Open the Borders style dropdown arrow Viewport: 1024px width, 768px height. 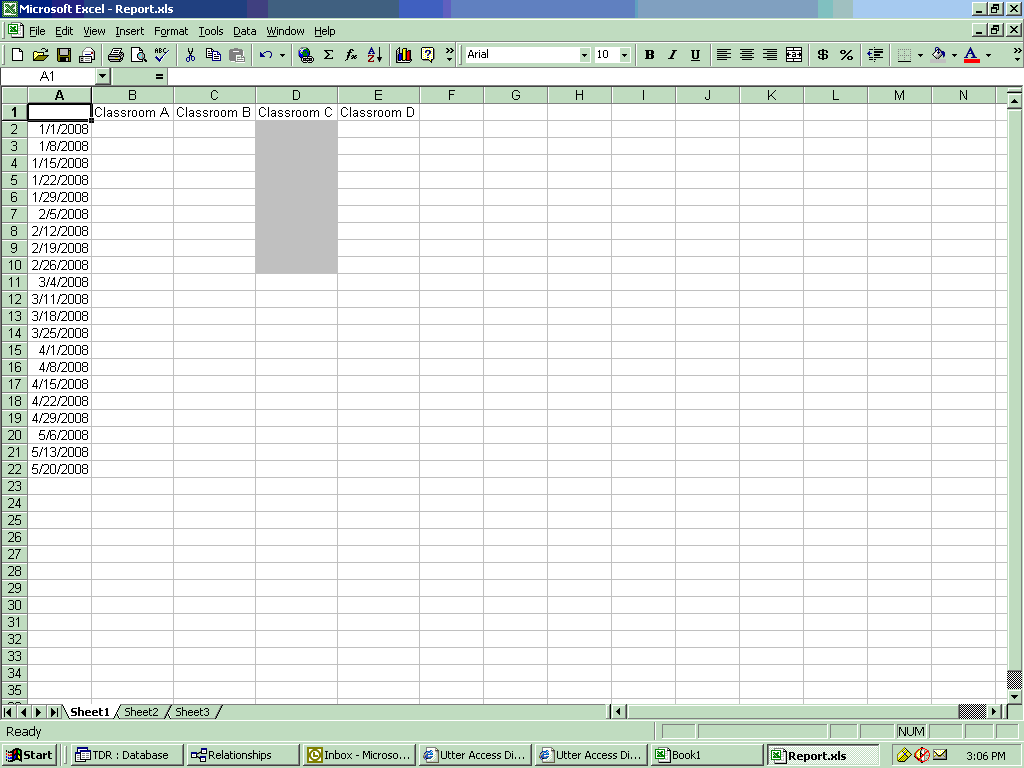pyautogui.click(x=920, y=55)
